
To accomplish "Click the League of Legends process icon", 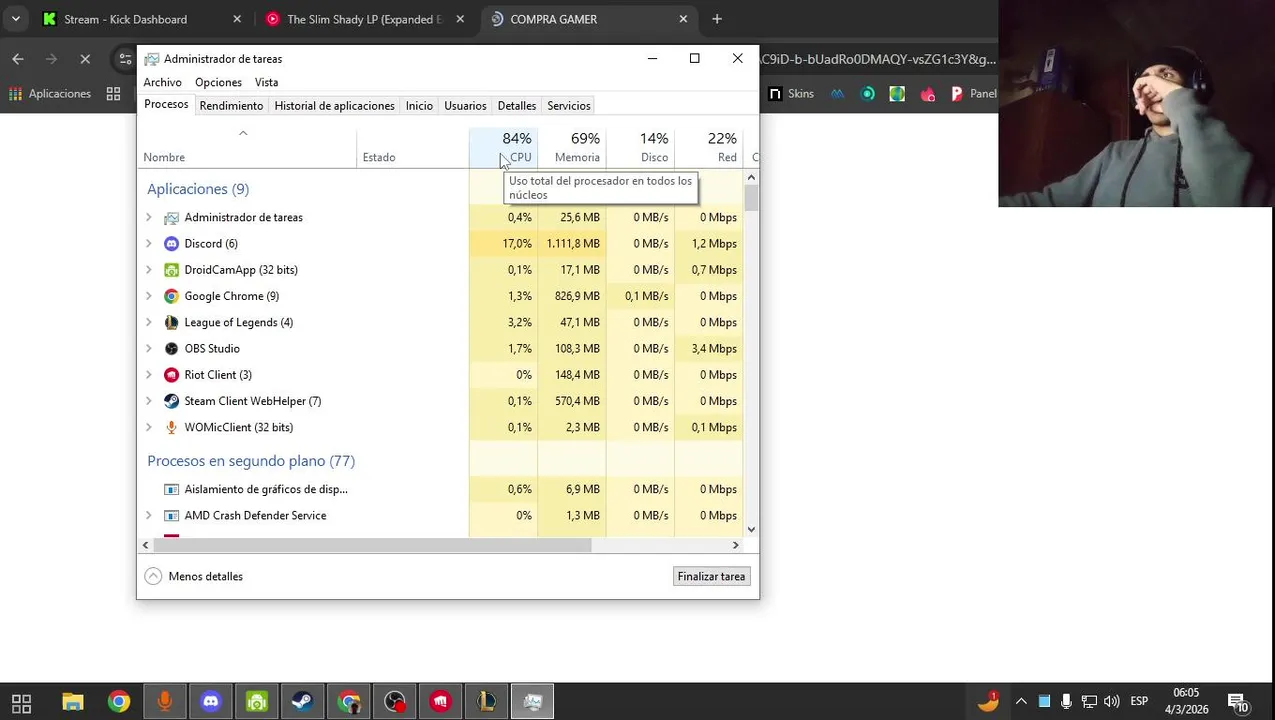I will coord(171,322).
